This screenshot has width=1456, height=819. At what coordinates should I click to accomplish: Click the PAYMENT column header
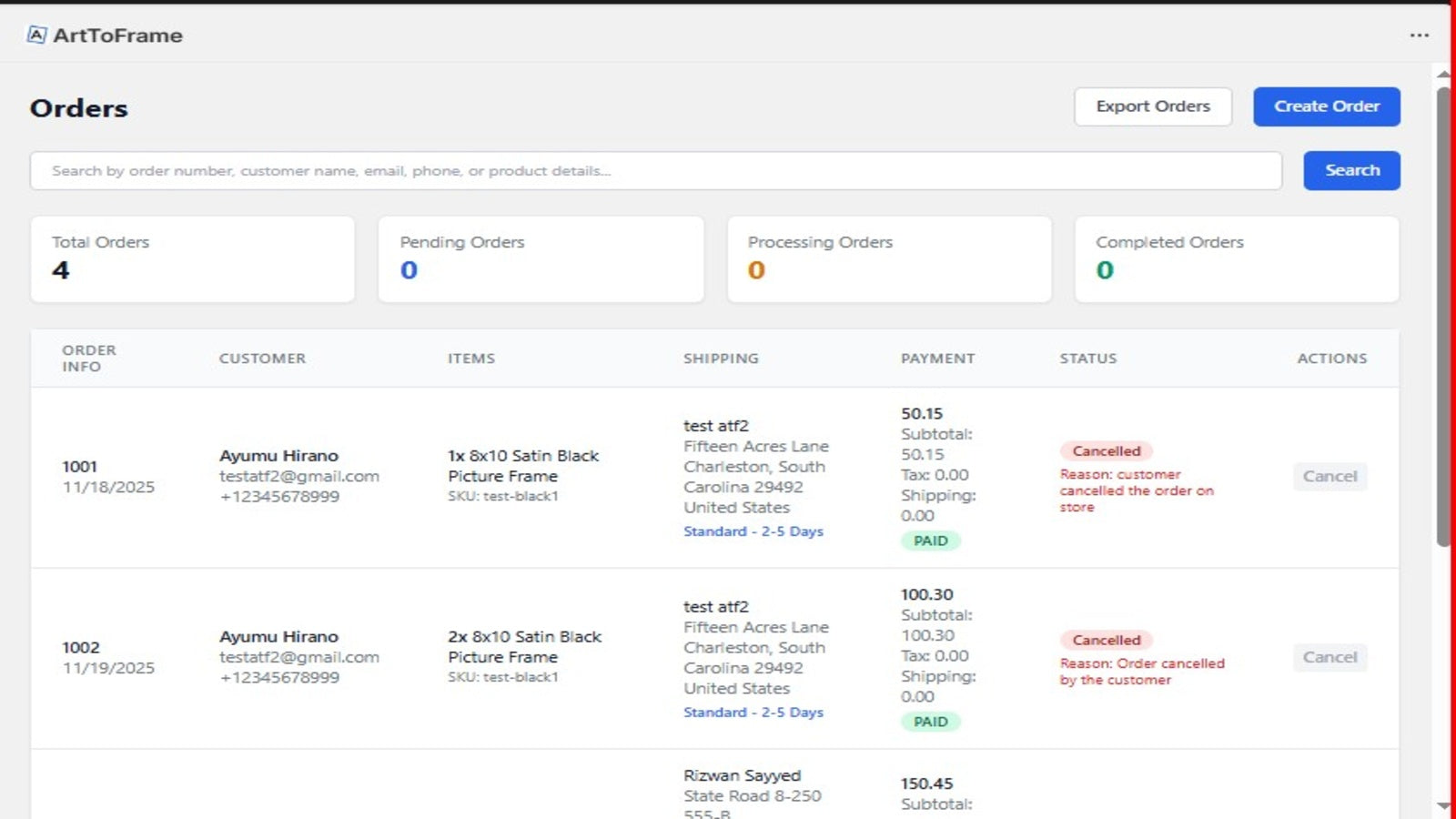[937, 359]
